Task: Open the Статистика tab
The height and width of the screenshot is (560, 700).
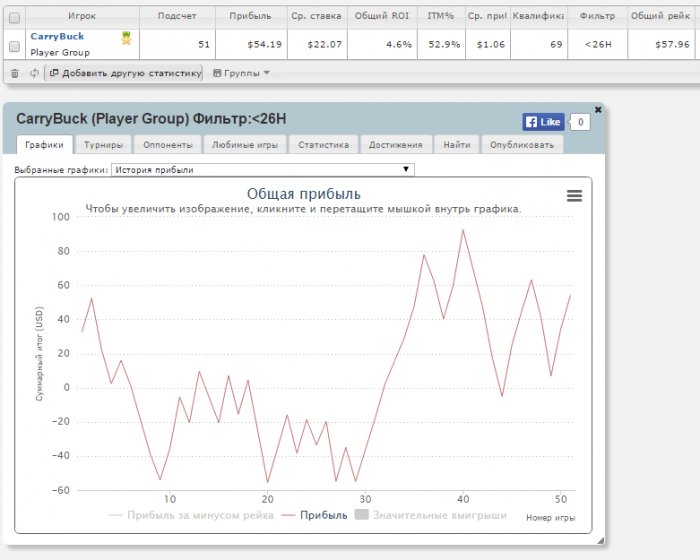Action: (x=323, y=145)
